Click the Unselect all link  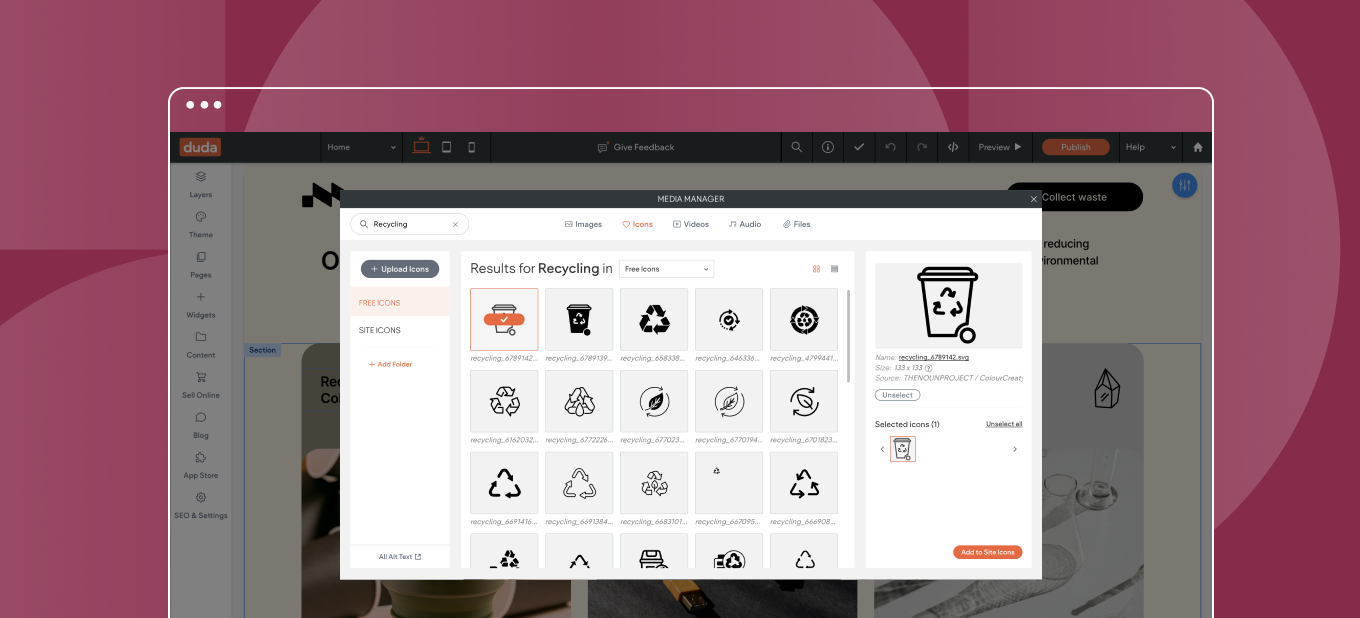tap(1004, 423)
